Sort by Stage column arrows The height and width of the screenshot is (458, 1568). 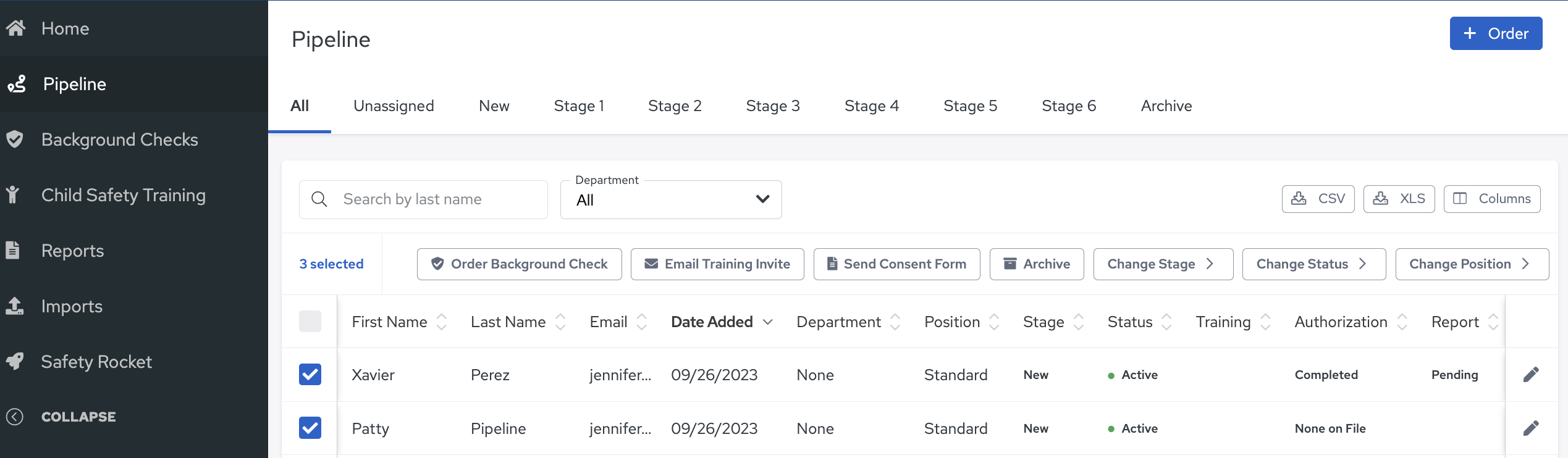[x=1079, y=322]
